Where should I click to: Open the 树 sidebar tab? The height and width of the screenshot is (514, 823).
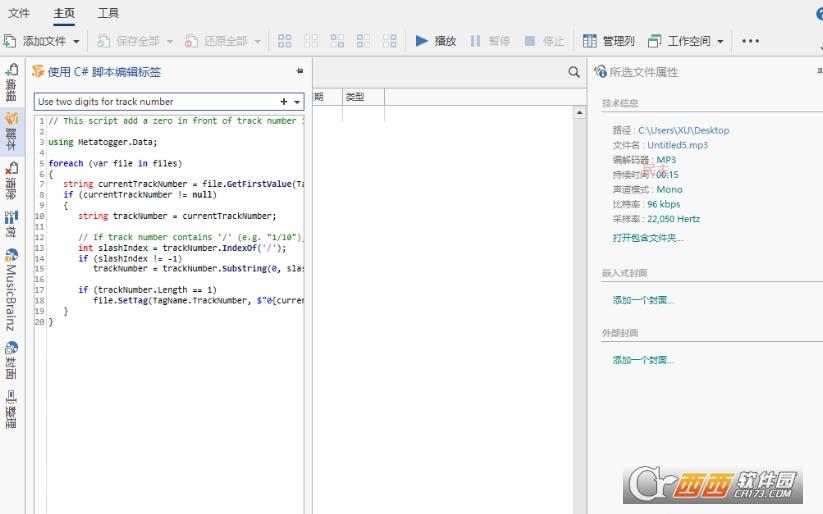pyautogui.click(x=12, y=224)
